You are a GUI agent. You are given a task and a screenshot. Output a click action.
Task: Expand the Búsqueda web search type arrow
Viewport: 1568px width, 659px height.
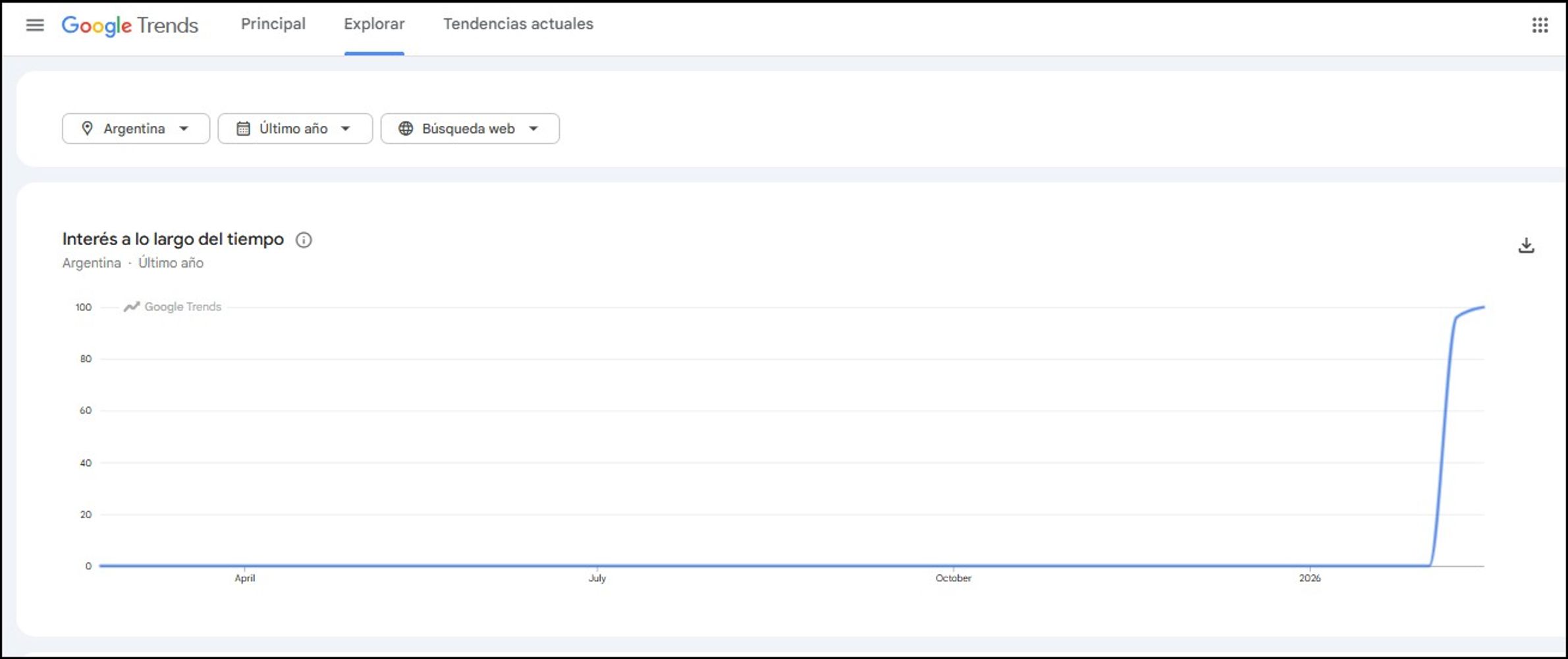tap(533, 129)
